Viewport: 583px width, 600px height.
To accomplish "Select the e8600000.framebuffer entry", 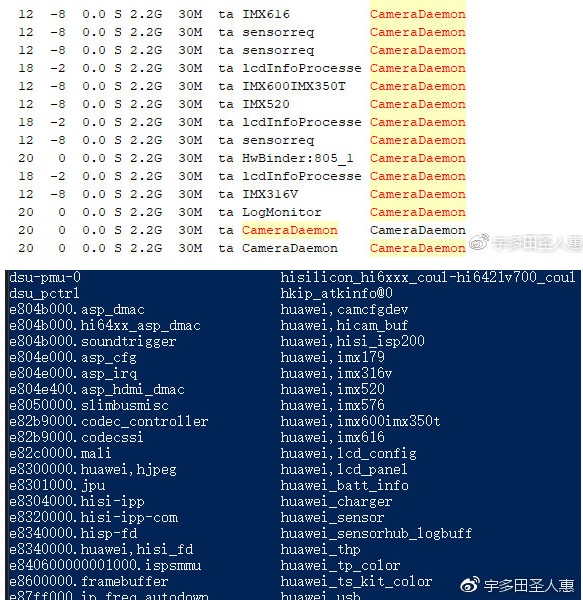I will click(x=89, y=582).
